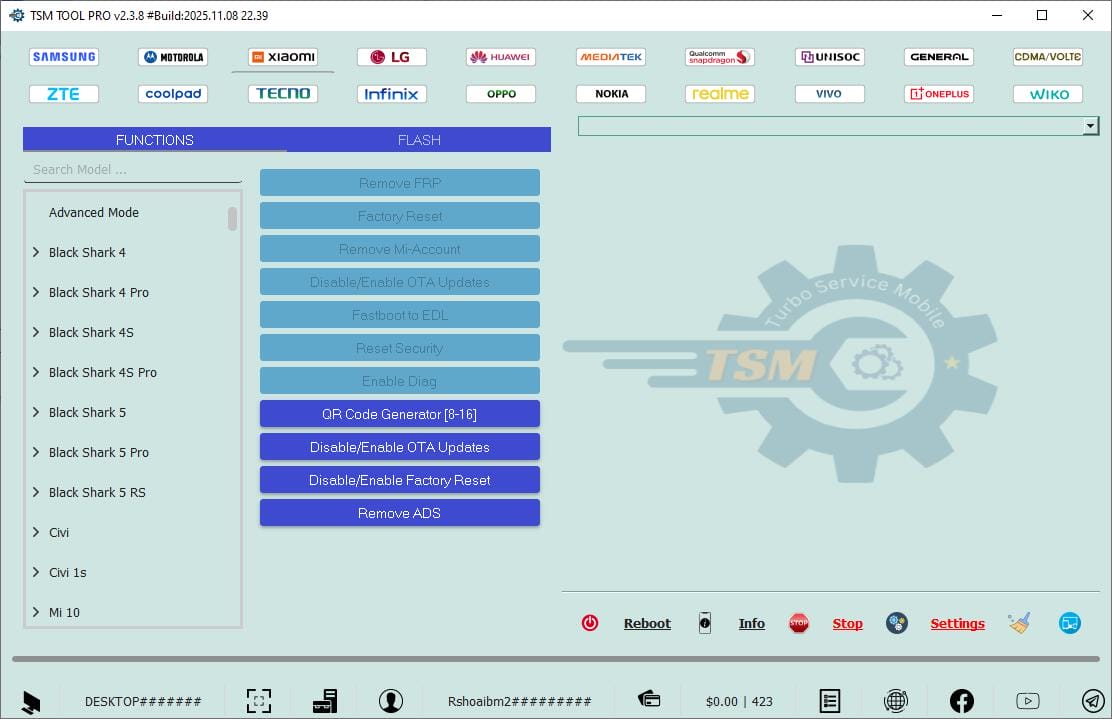Open device details via the phone info icon
1112x719 pixels.
coord(705,622)
